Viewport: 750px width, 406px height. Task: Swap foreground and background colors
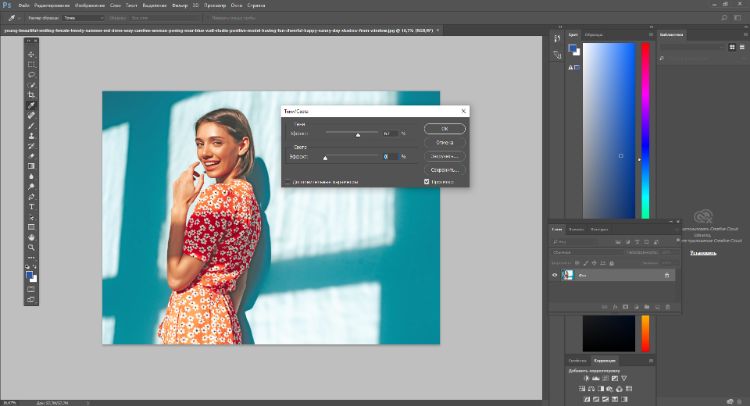35,267
